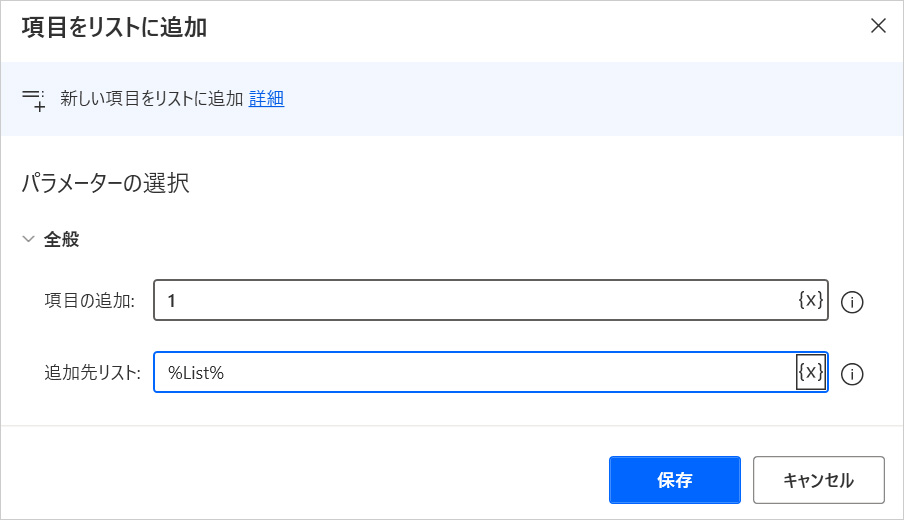The width and height of the screenshot is (904, 520).
Task: Click the 全般 section header label
Action: click(61, 240)
